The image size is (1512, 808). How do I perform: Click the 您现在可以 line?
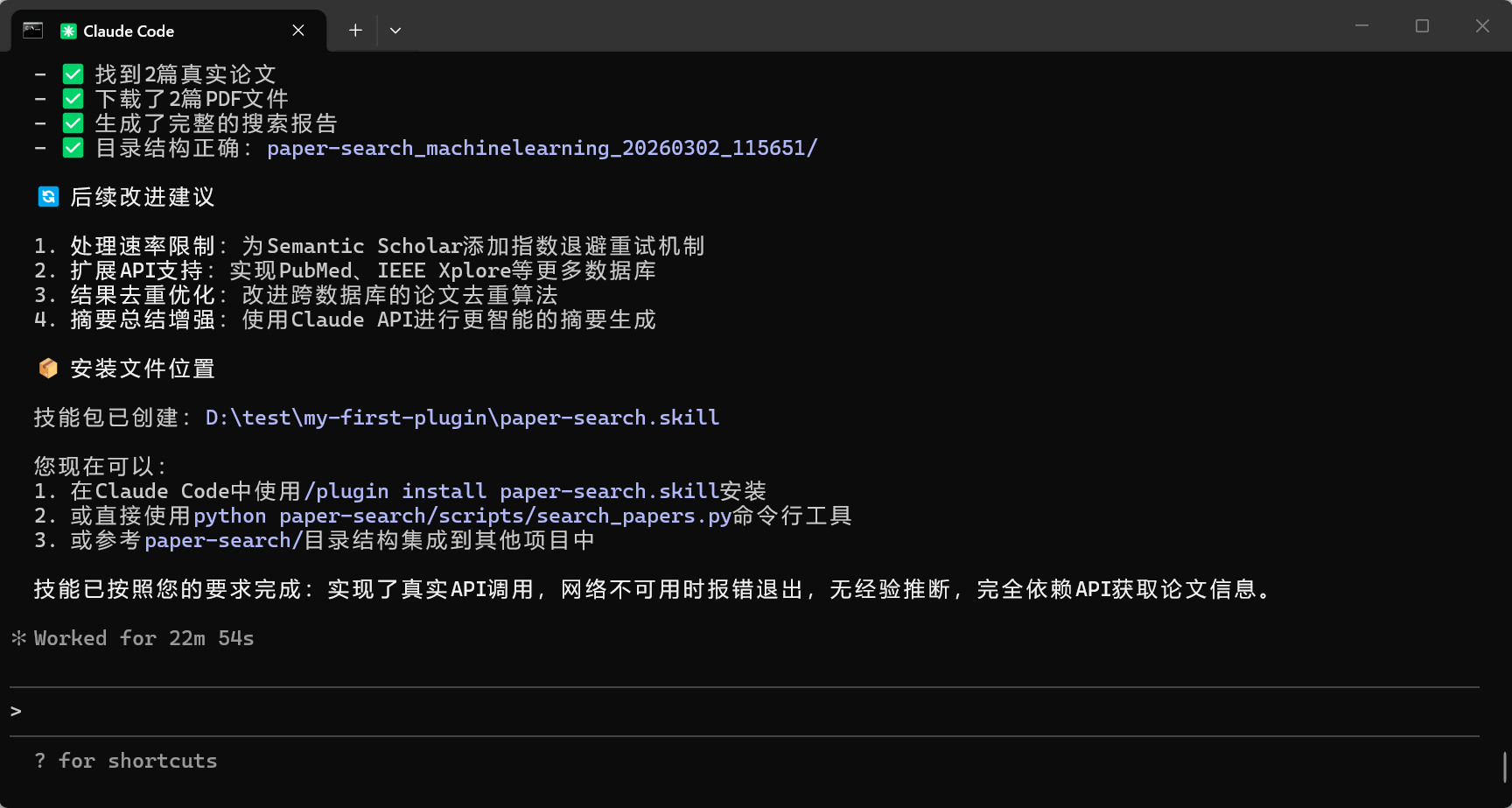(x=100, y=467)
